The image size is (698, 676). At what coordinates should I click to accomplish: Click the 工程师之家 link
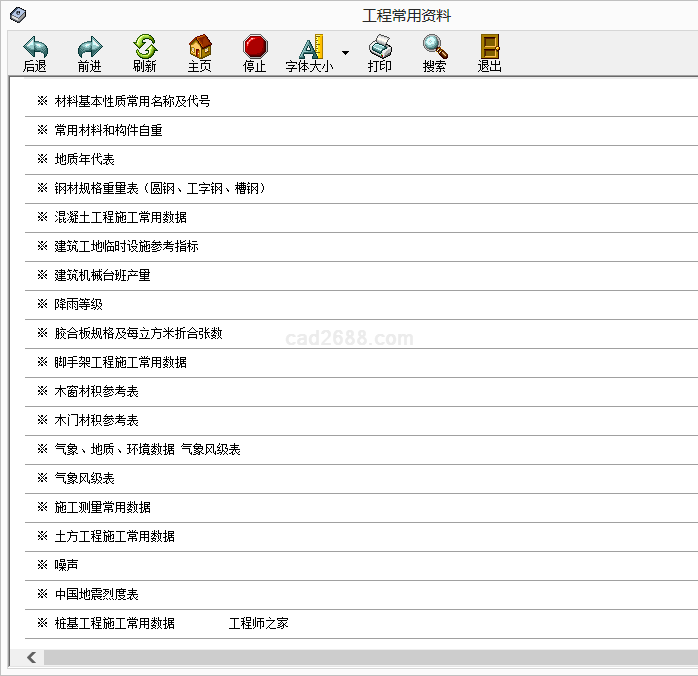pos(258,623)
